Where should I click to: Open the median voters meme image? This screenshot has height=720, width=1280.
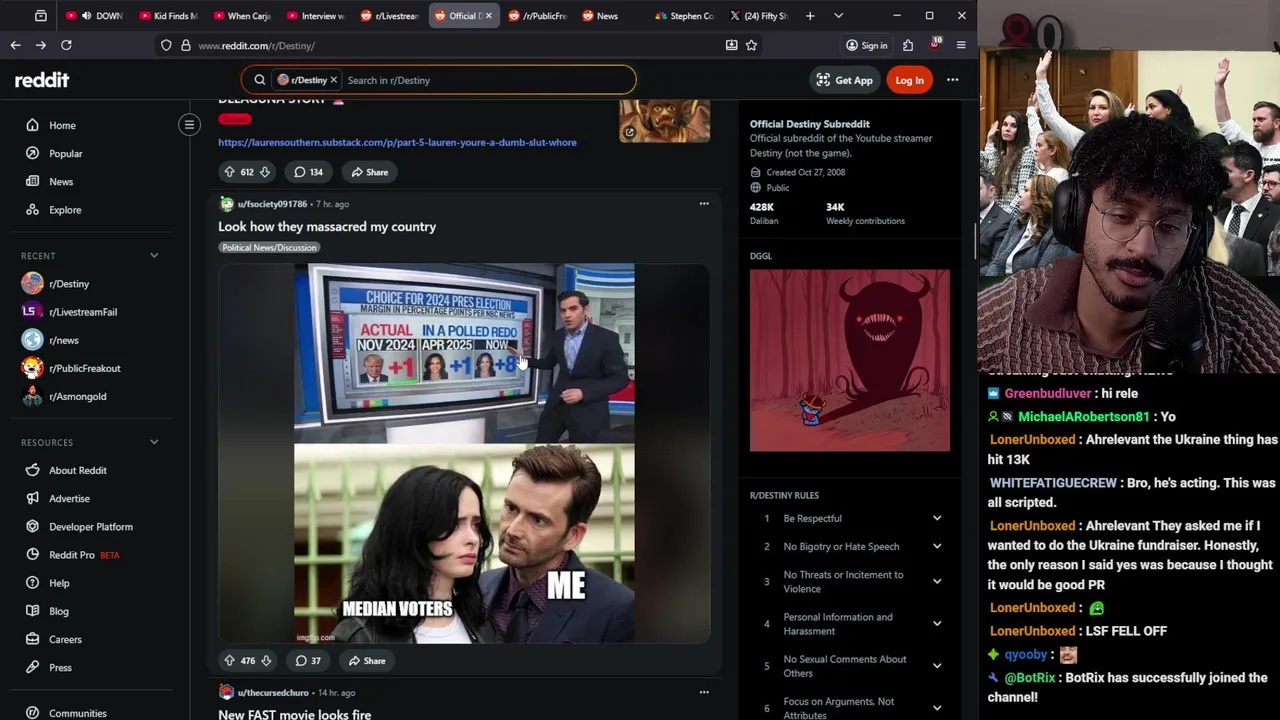click(x=464, y=453)
